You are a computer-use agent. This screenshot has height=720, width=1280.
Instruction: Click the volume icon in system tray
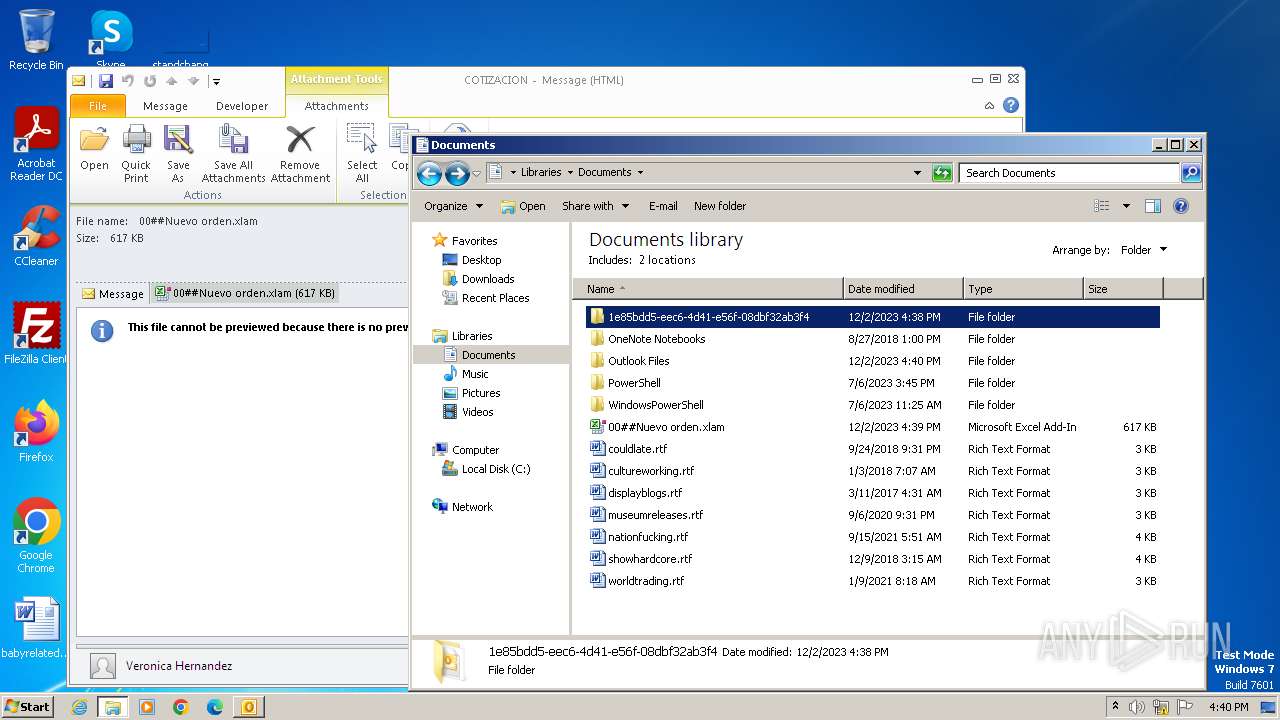click(1137, 707)
